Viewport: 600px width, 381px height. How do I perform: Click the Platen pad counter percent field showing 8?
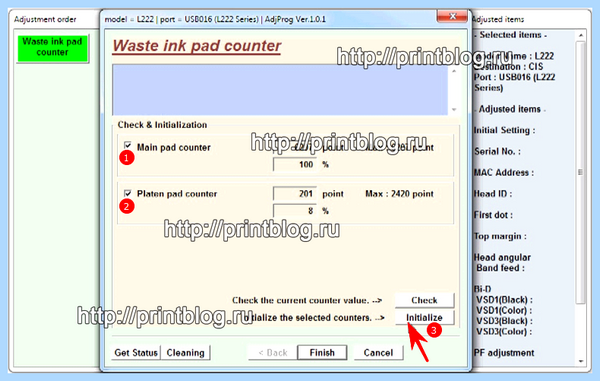[x=295, y=211]
